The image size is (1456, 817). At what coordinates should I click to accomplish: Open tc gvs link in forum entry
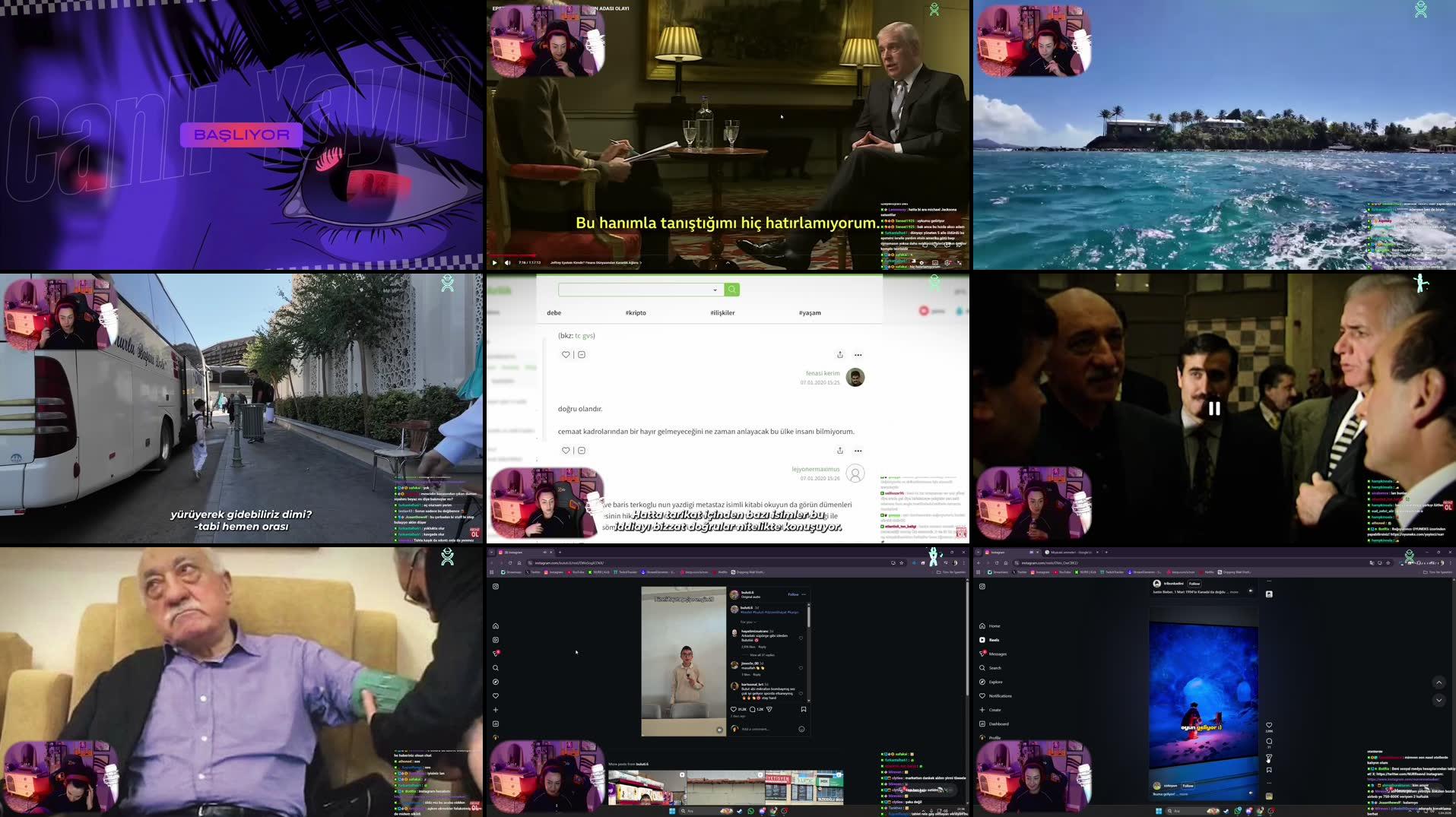(584, 335)
